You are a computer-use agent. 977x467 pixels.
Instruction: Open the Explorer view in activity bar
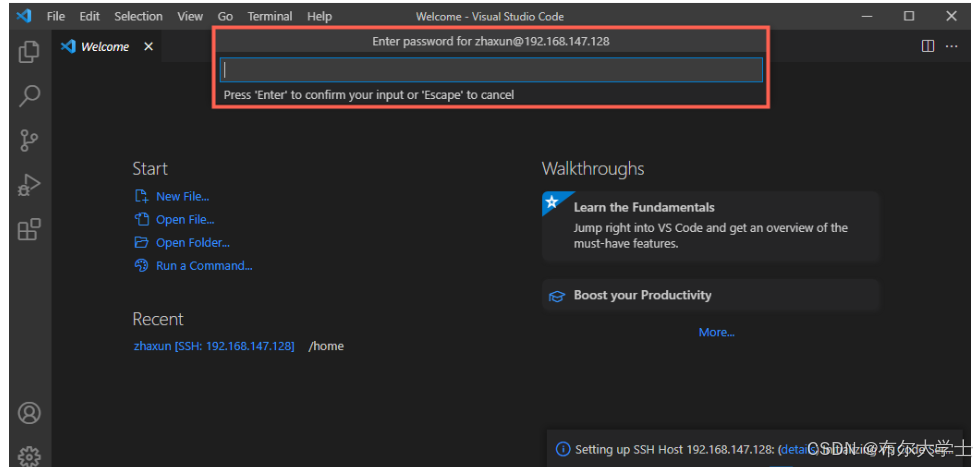(29, 51)
